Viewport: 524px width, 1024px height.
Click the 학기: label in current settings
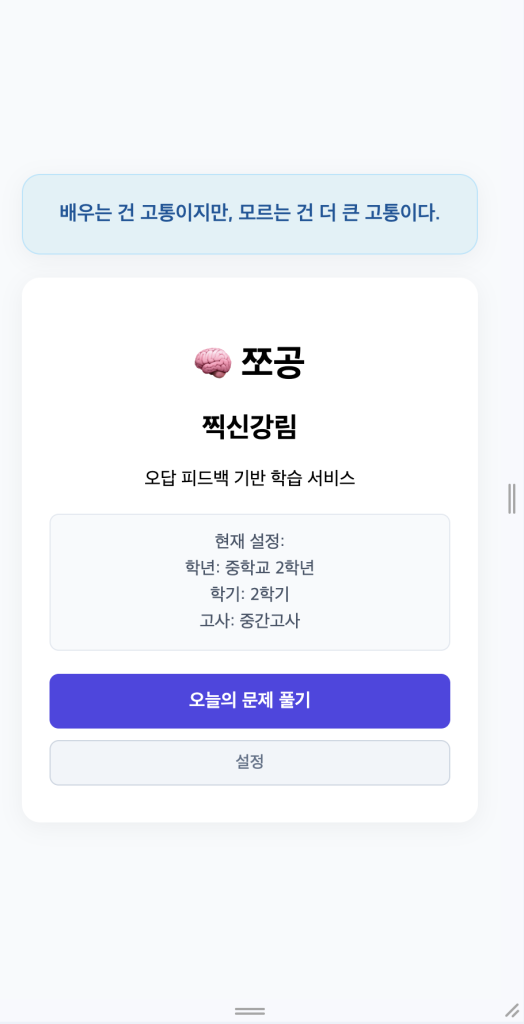(x=227, y=594)
